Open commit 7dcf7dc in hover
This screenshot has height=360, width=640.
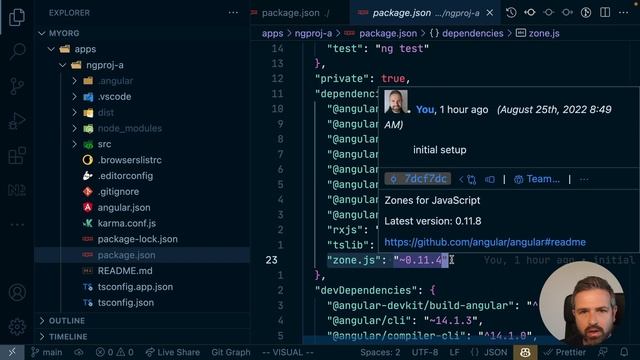418,179
